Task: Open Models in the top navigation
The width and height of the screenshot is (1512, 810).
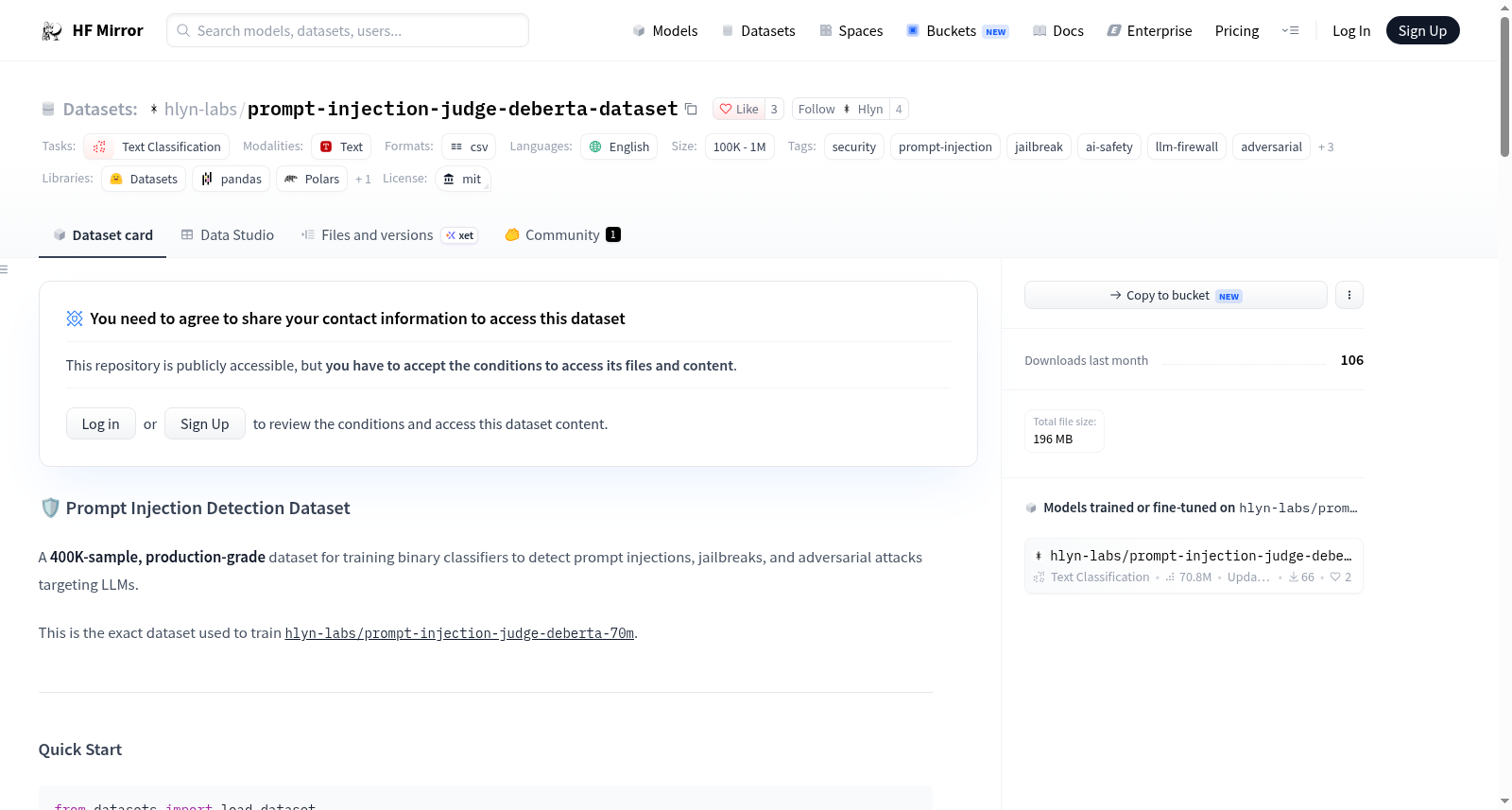Action: coord(665,30)
